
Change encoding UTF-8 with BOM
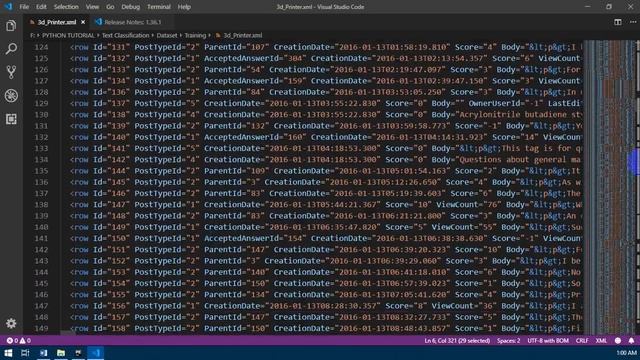pos(548,340)
